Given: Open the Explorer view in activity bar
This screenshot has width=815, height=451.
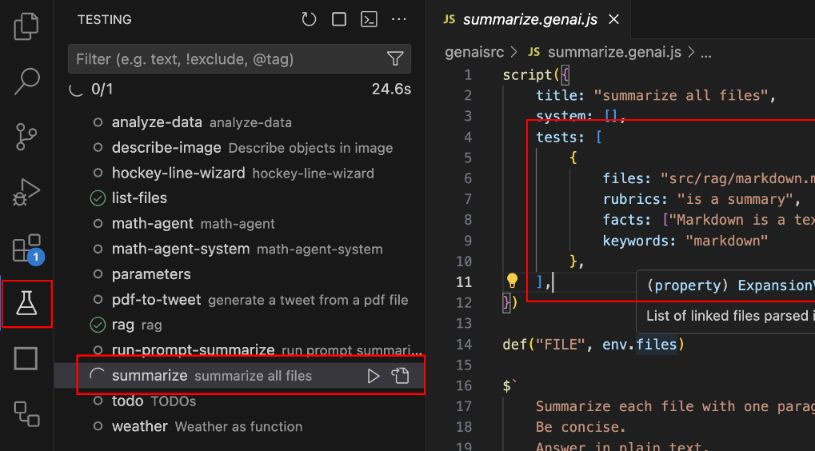Looking at the screenshot, I should pyautogui.click(x=25, y=26).
